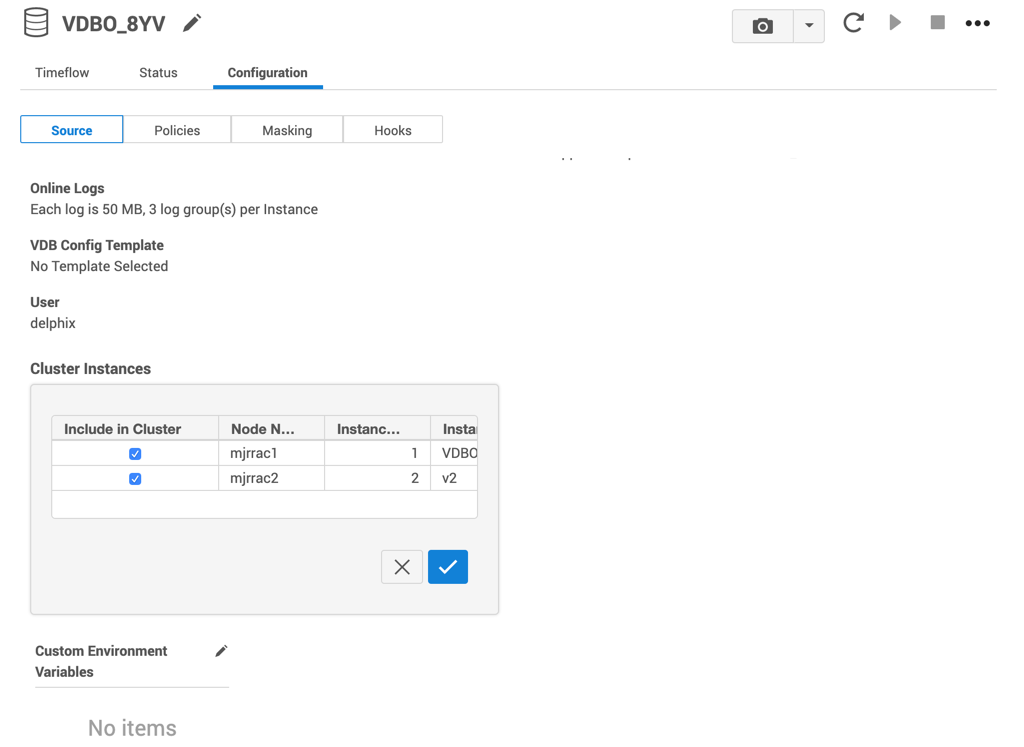
Task: Take a snapshot with the camera icon
Action: click(762, 26)
